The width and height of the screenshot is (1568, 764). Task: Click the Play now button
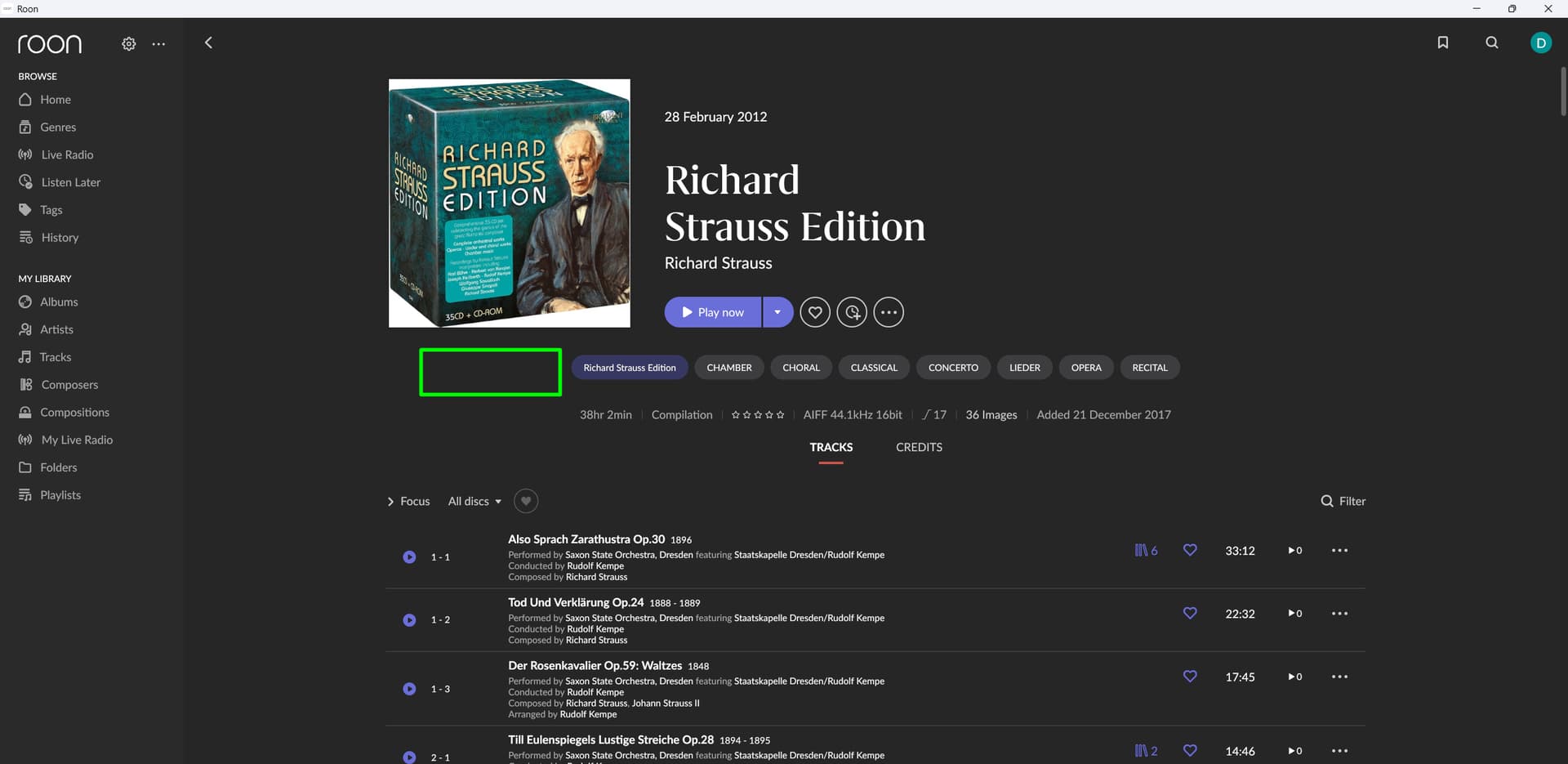click(713, 312)
